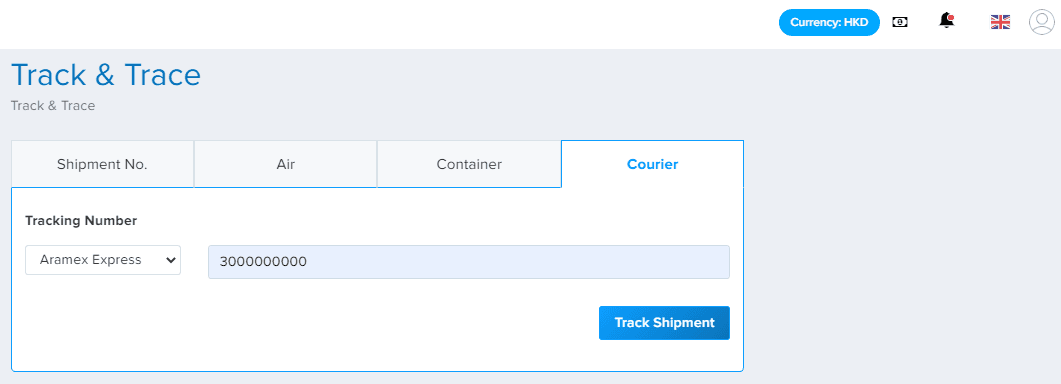Open the Aramex Express courier dropdown
This screenshot has height=384, width=1061.
(x=103, y=260)
